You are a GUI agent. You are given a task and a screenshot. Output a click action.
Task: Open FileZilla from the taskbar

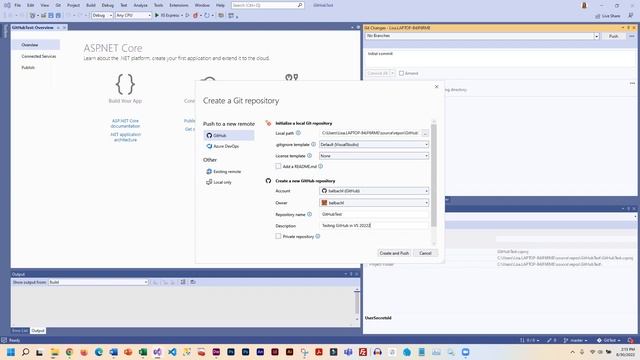pyautogui.click(x=362, y=352)
